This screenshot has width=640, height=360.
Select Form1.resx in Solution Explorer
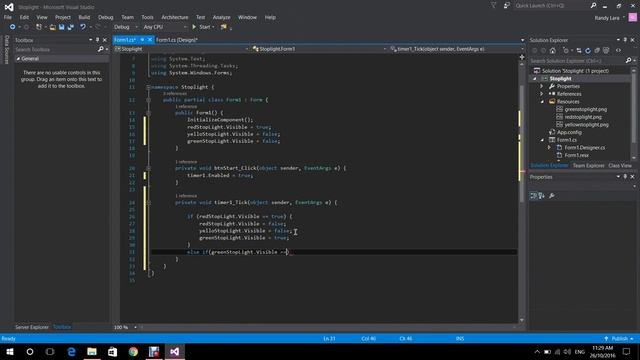point(576,156)
